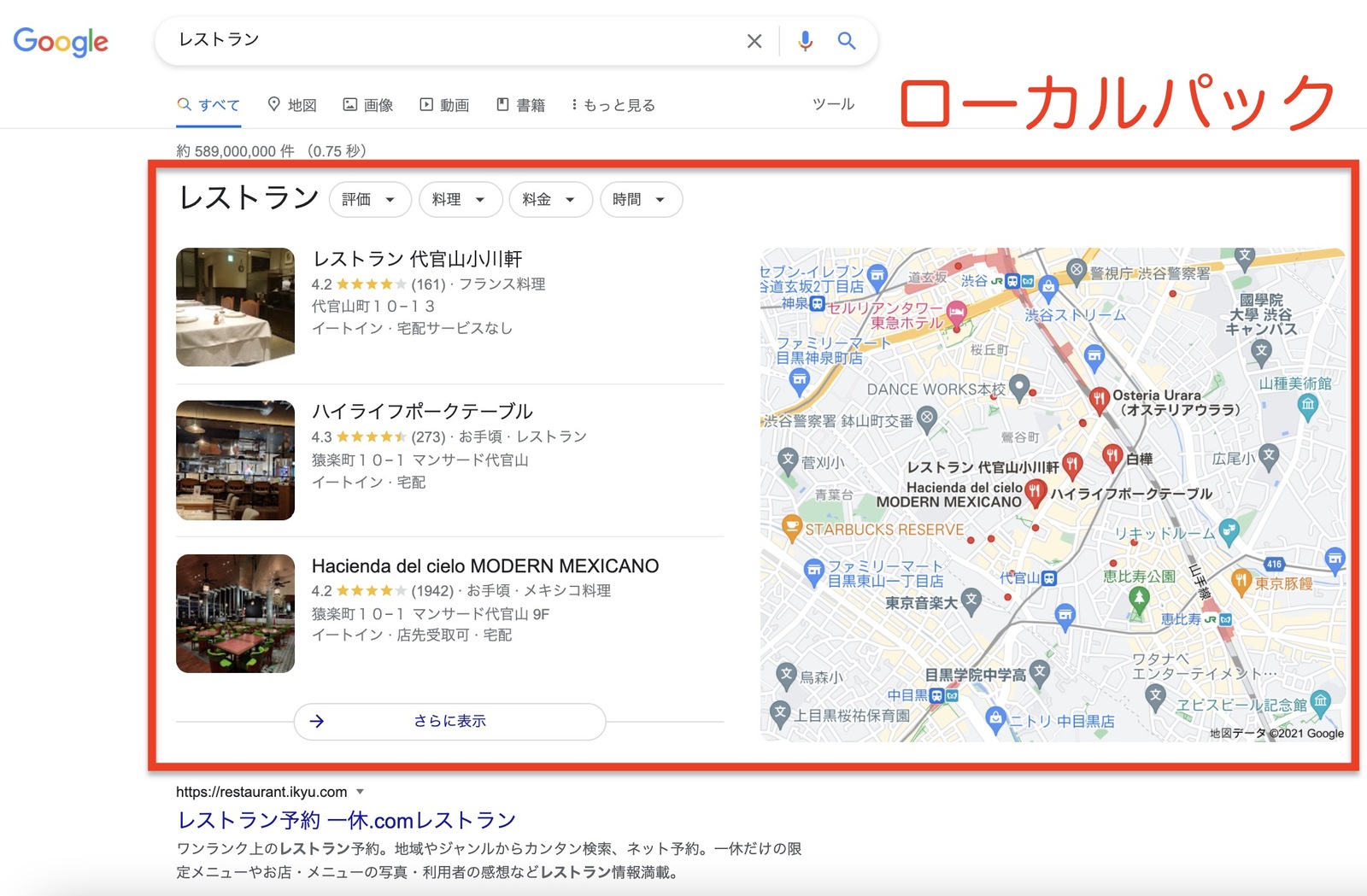Open the https://restaurant.ikyu.com URL dropdown arrow
The height and width of the screenshot is (896, 1367).
(360, 792)
